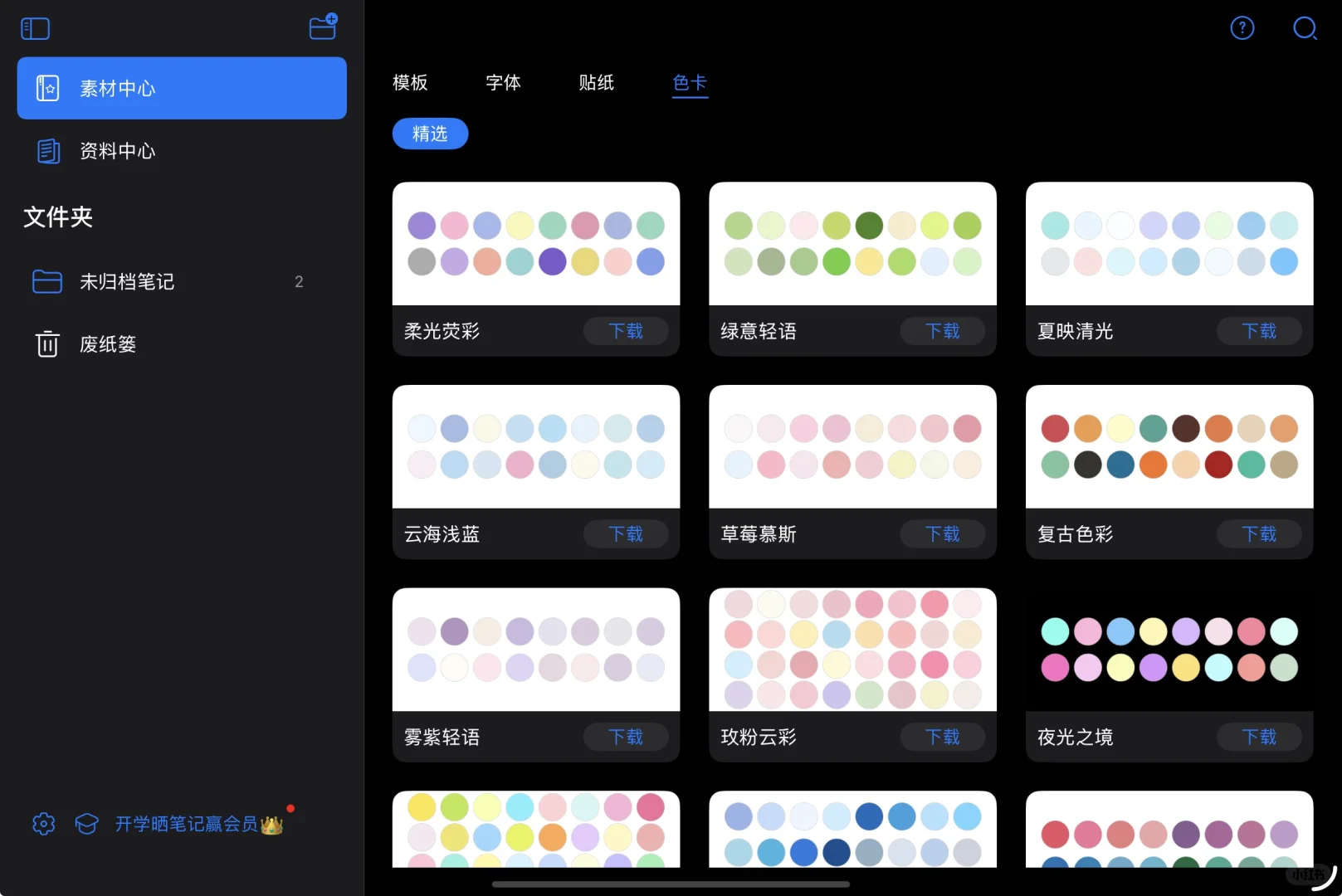Click the dark green swatch in 绿意轻语
1342x896 pixels.
coord(869,226)
